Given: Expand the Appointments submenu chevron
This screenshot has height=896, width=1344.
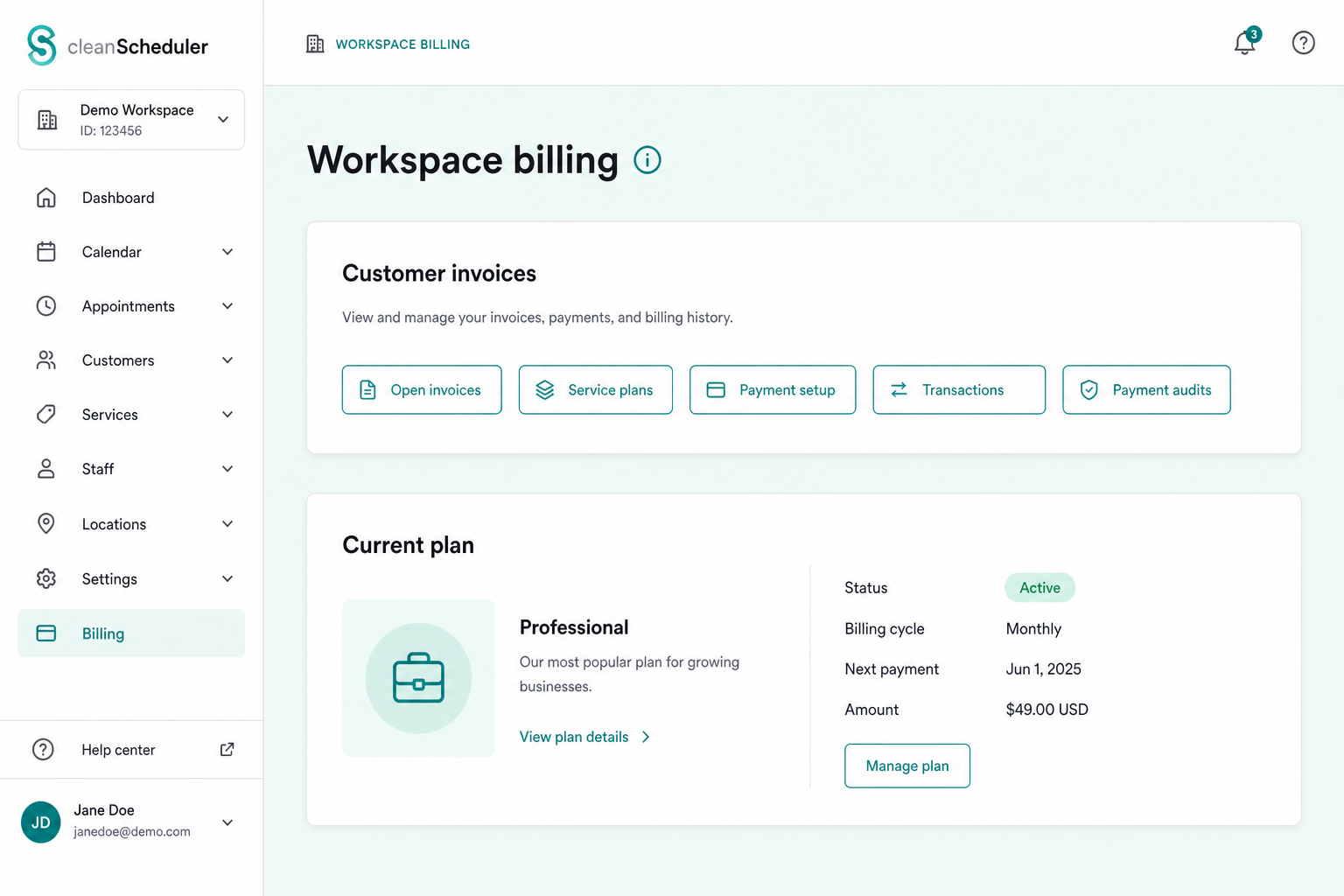Looking at the screenshot, I should 227,306.
